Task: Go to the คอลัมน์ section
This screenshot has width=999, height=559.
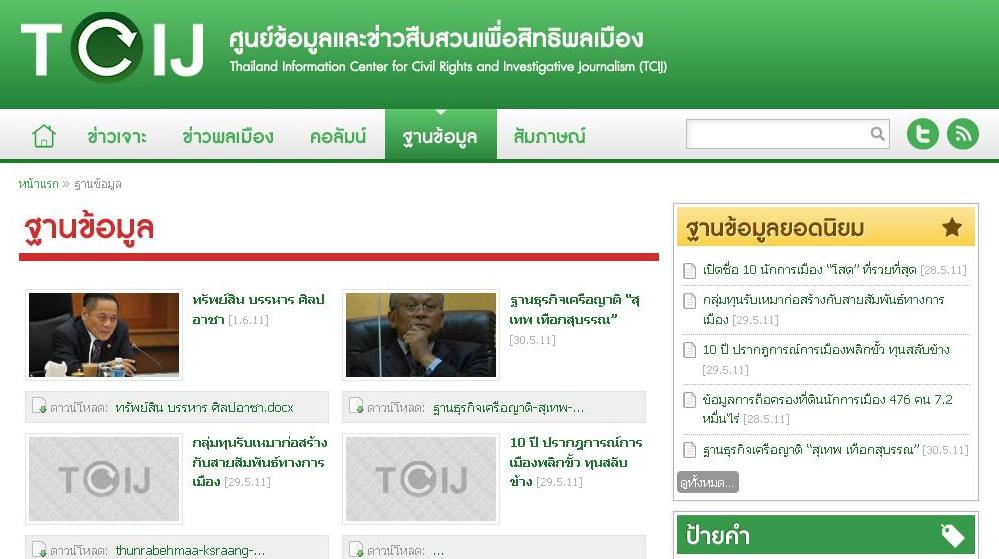Action: 337,136
